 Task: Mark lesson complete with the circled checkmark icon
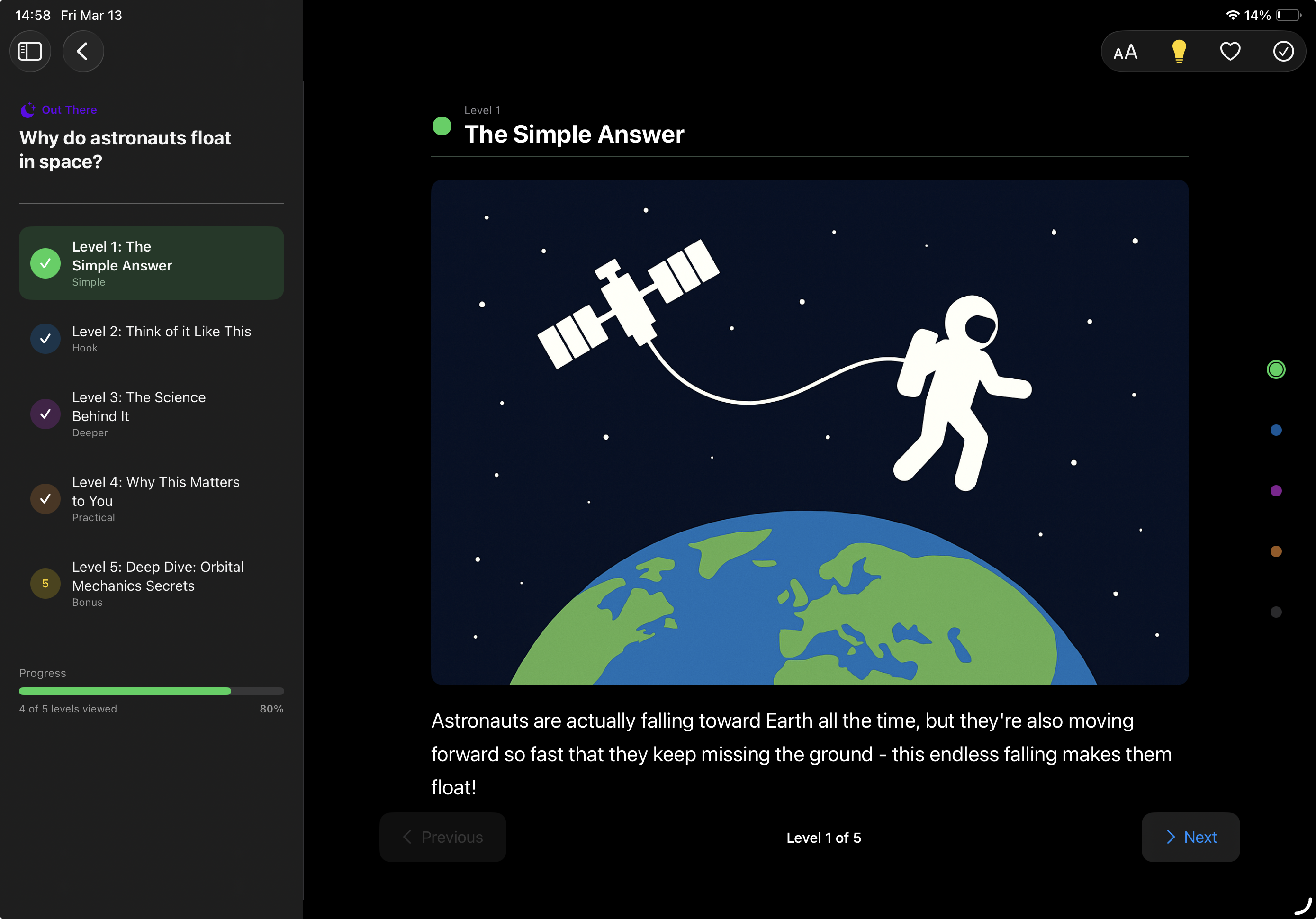click(1283, 51)
